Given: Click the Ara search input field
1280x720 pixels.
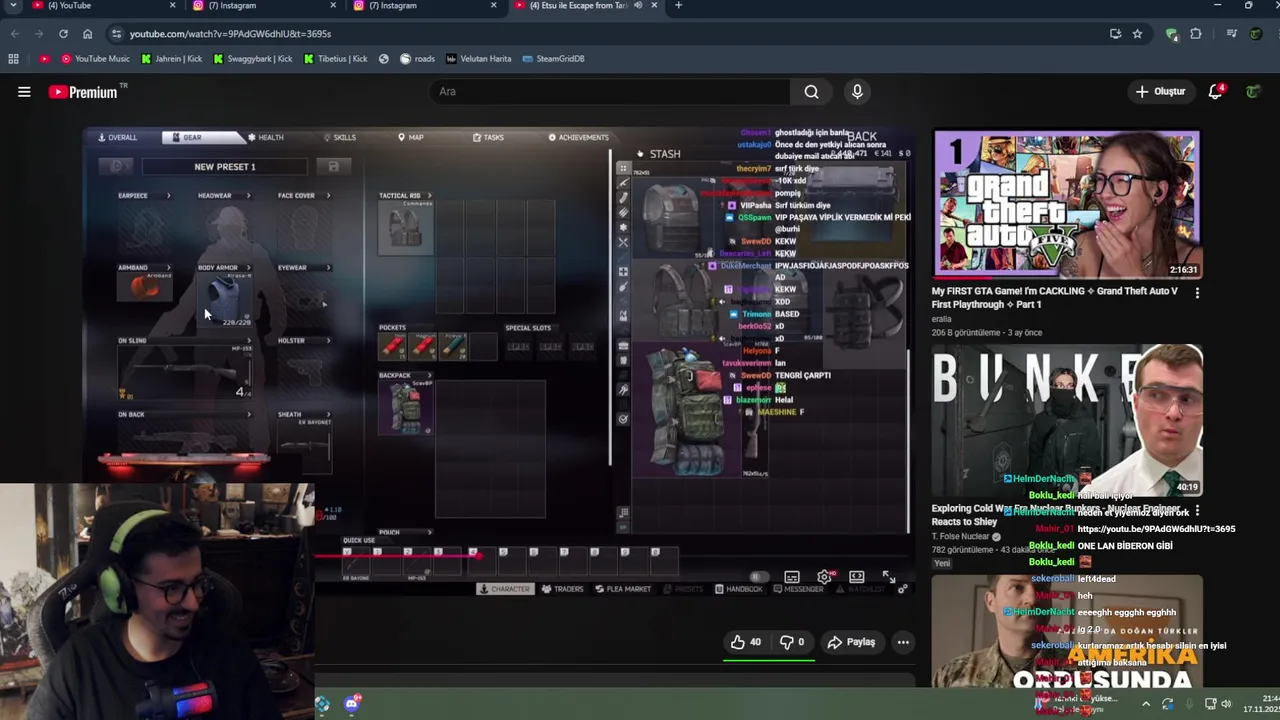Looking at the screenshot, I should [610, 92].
